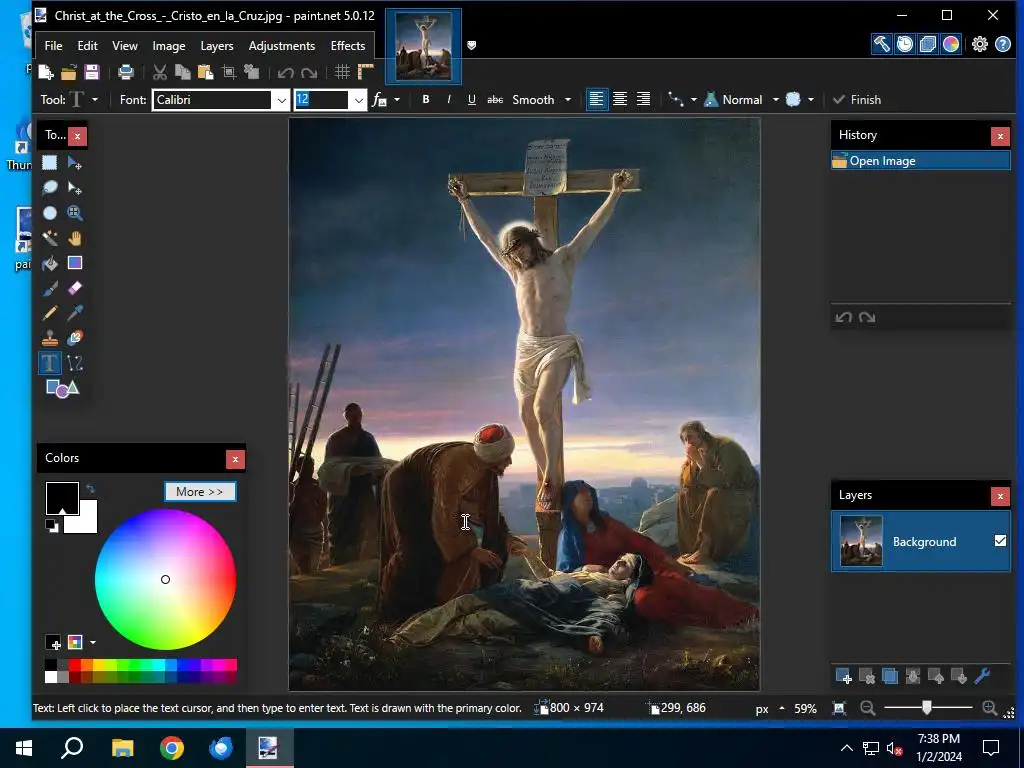Click the Open folder toolbar icon
The height and width of the screenshot is (768, 1024).
pyautogui.click(x=69, y=72)
